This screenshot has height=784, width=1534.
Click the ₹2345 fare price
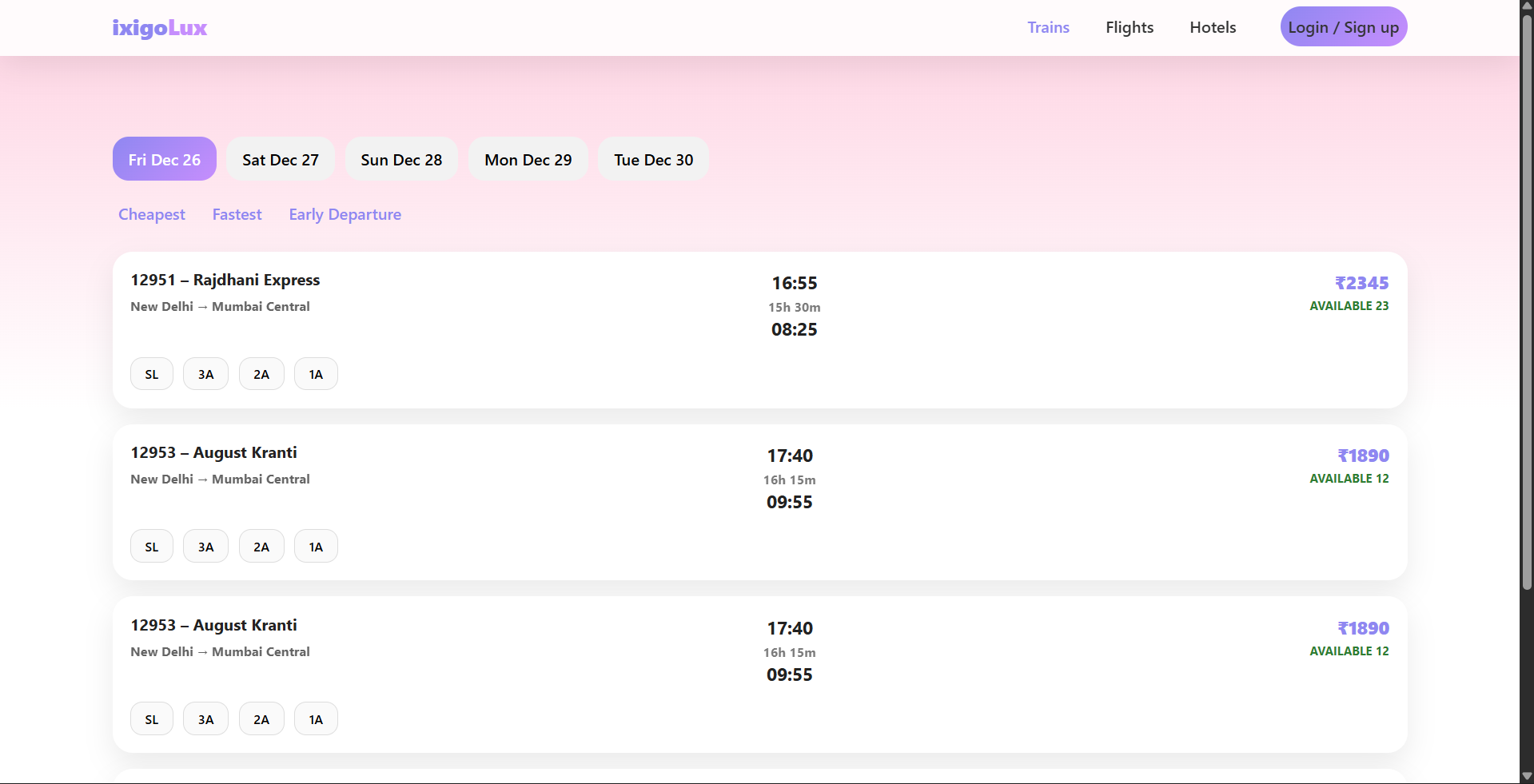click(x=1362, y=283)
